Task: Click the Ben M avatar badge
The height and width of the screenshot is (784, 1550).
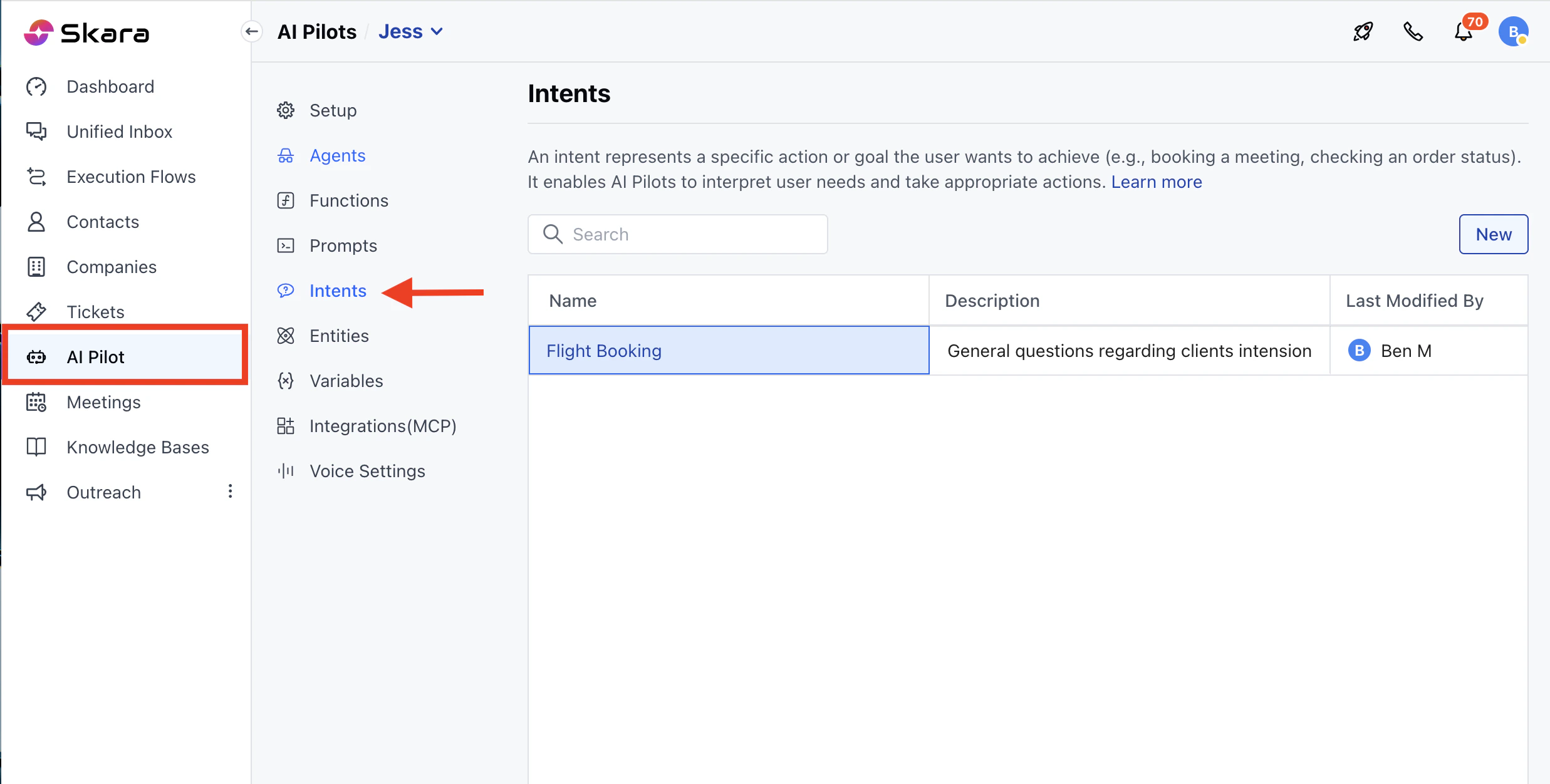Action: click(x=1359, y=351)
